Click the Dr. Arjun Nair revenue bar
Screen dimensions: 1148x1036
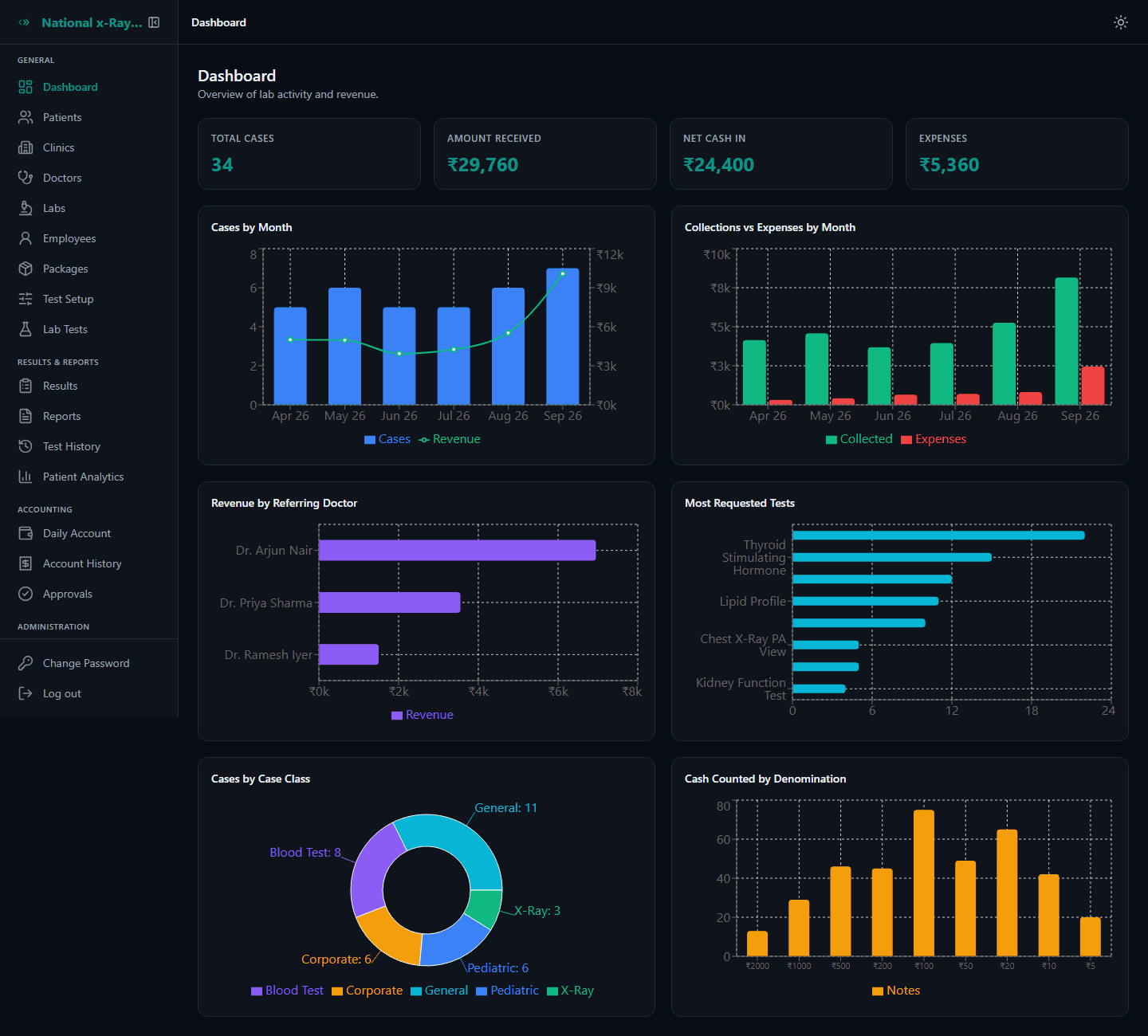pos(457,550)
